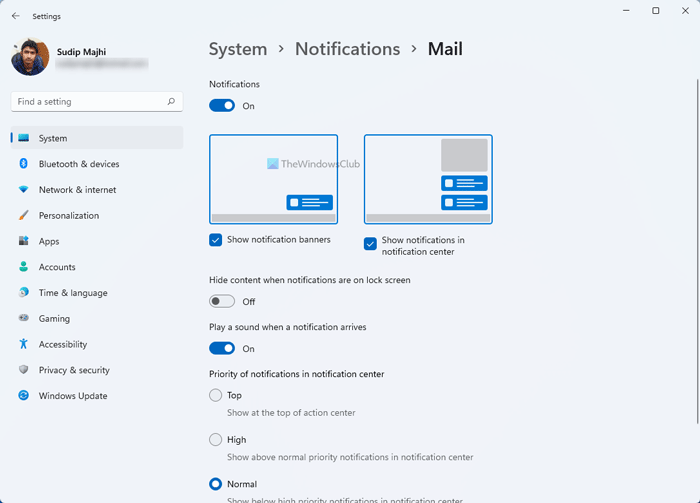Click the Network & internet Wi-Fi icon
The height and width of the screenshot is (503, 700).
(x=23, y=190)
